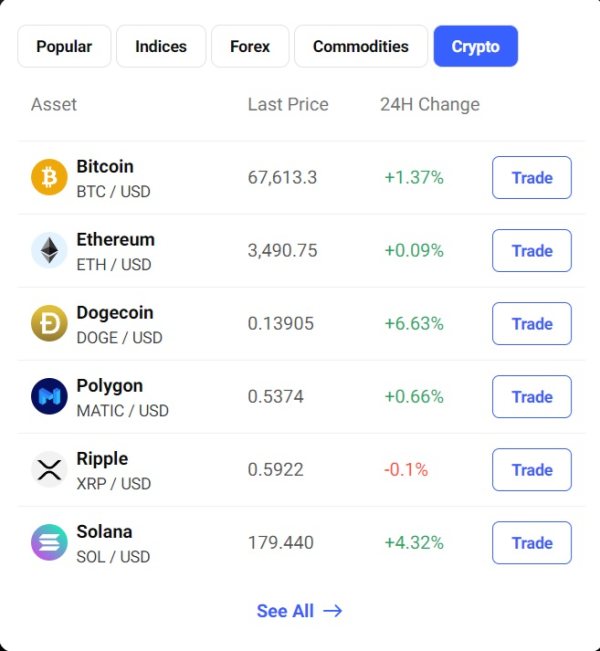
Task: Open Trade for Ripple XRP
Action: (x=531, y=470)
